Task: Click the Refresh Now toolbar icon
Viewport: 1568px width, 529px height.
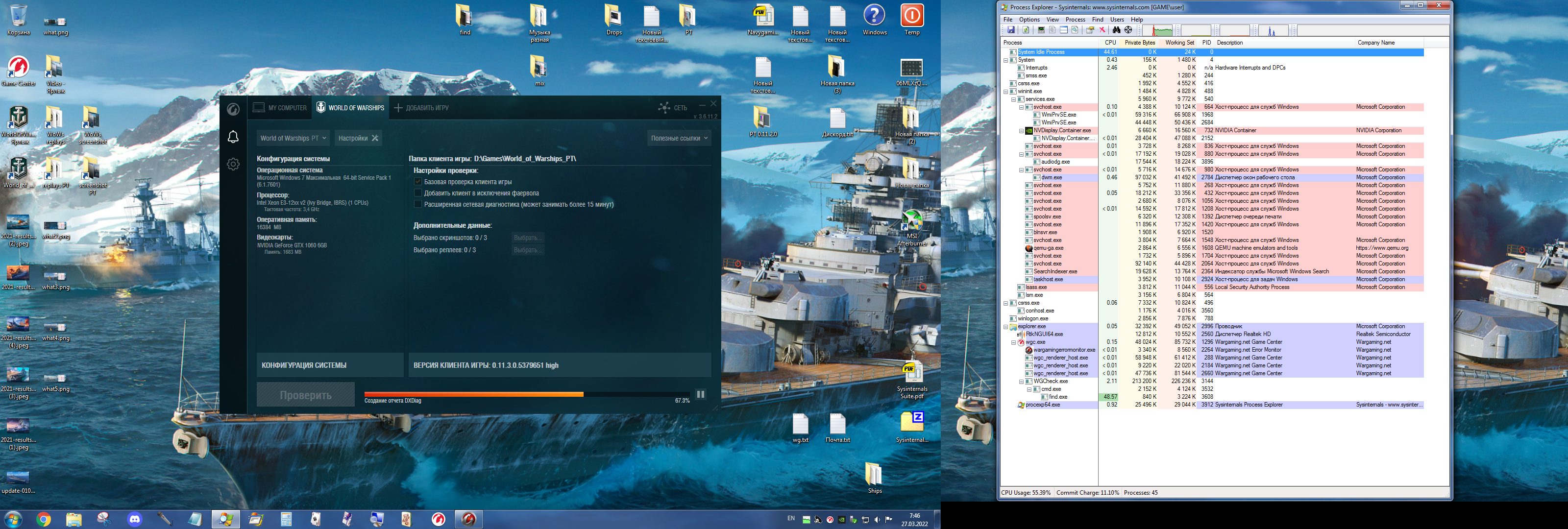Action: (x=1026, y=30)
